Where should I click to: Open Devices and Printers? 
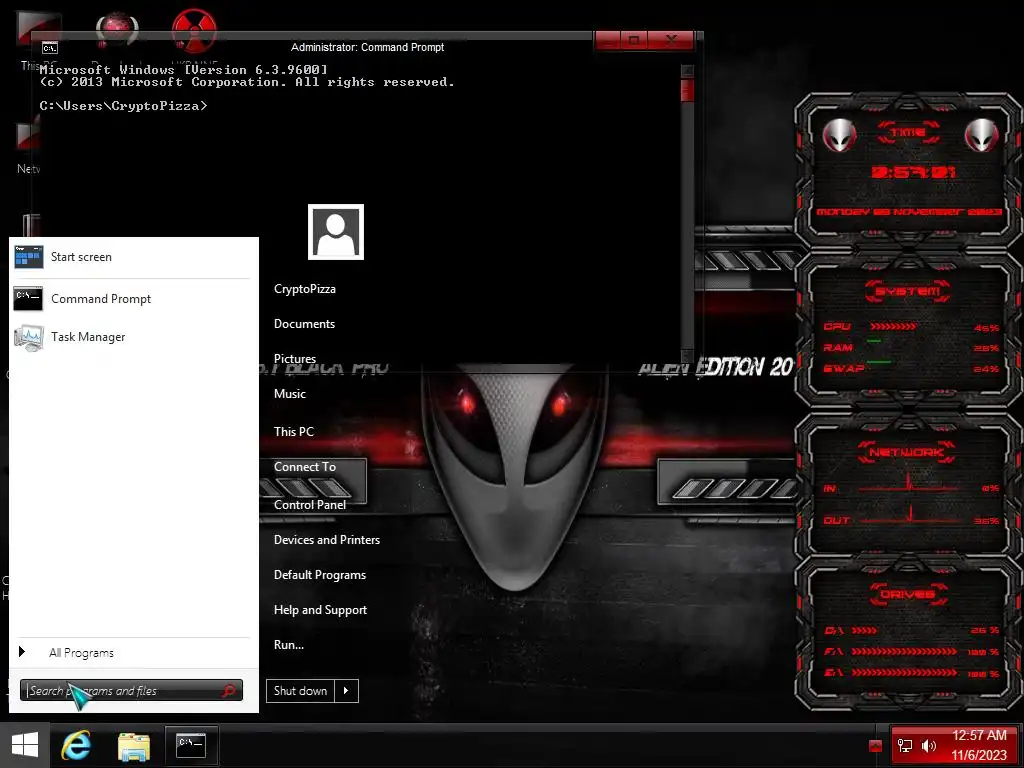[x=327, y=540]
